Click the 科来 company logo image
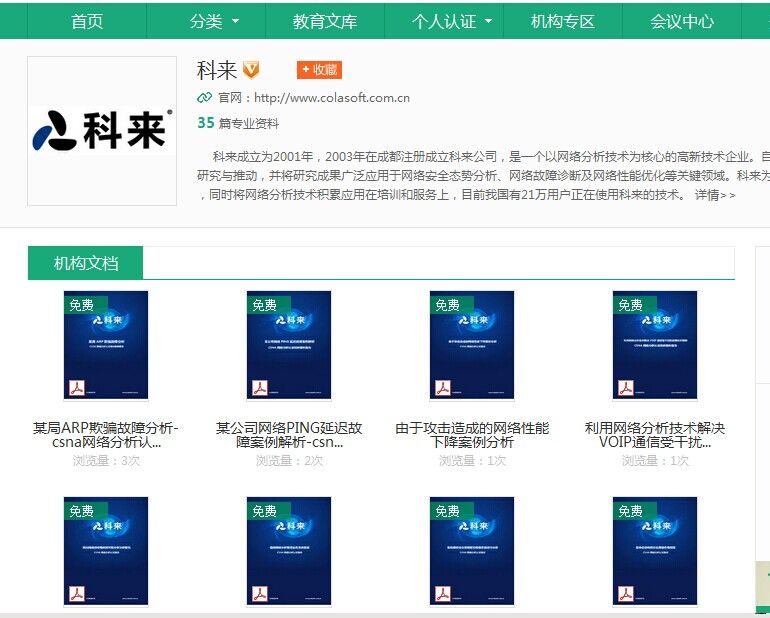The image size is (770, 618). point(102,131)
